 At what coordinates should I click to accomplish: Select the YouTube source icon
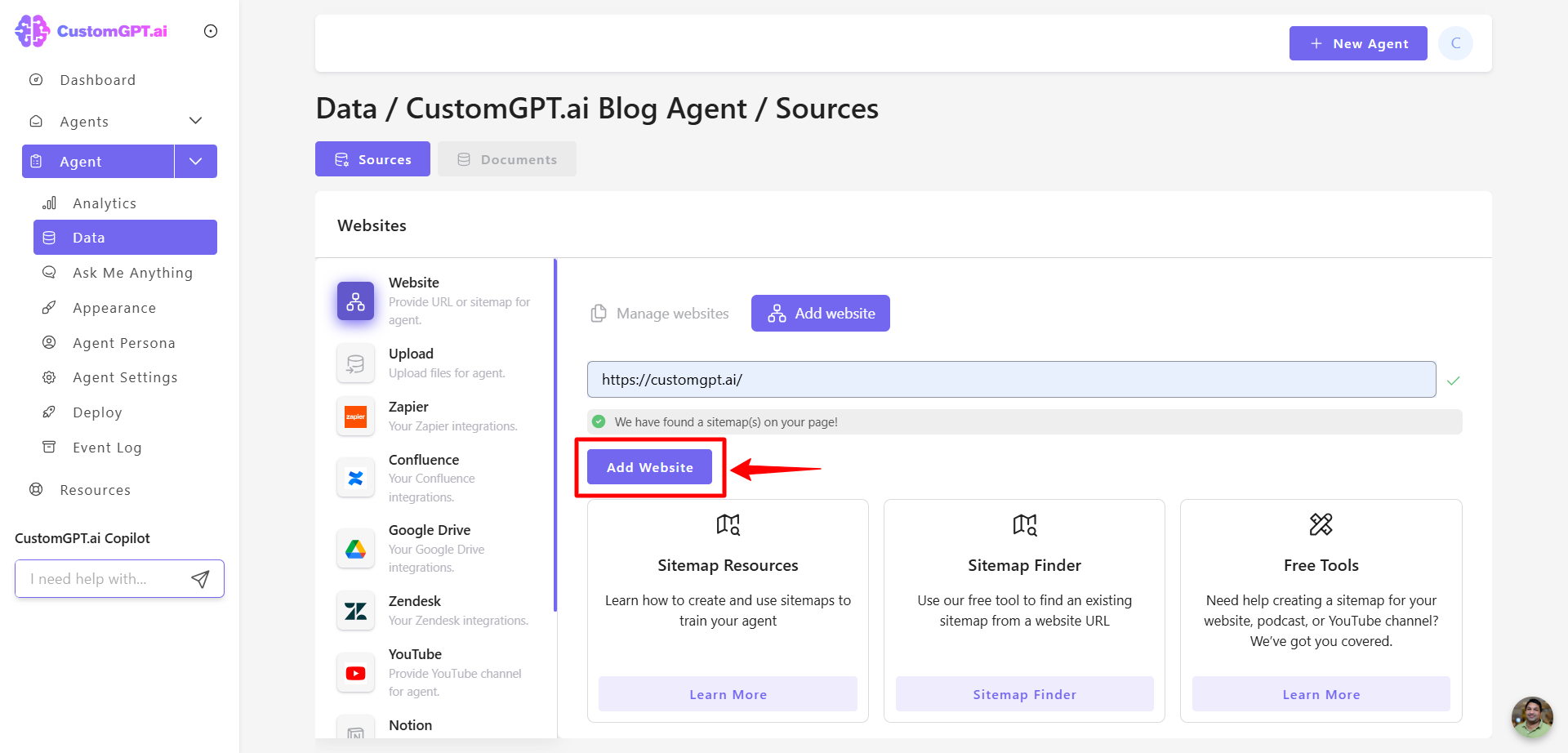tap(355, 673)
